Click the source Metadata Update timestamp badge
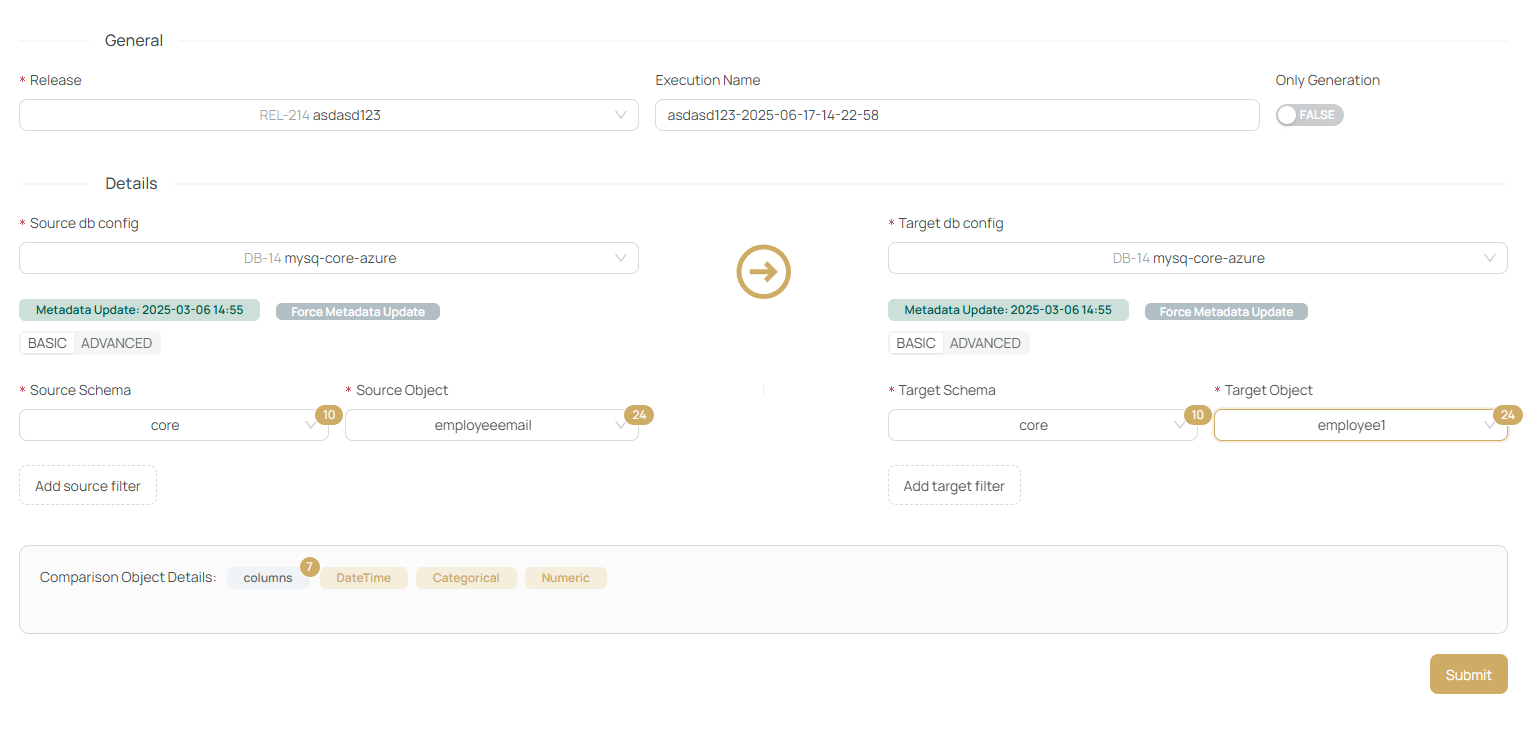Screen dimensions: 1538x741 (x=139, y=310)
